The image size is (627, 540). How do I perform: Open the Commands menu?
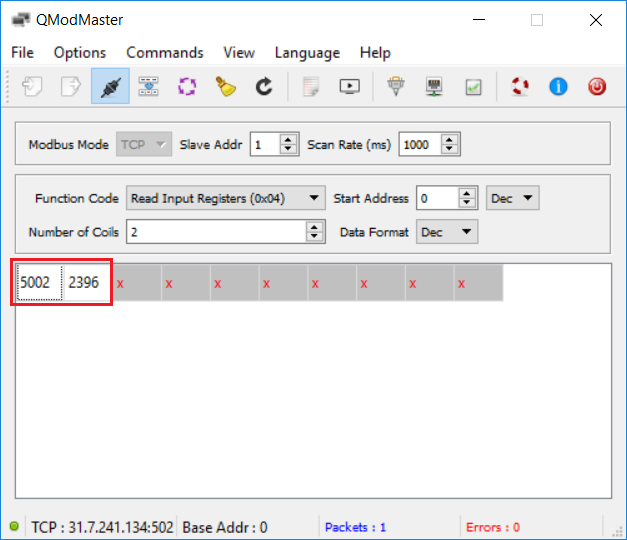coord(165,52)
